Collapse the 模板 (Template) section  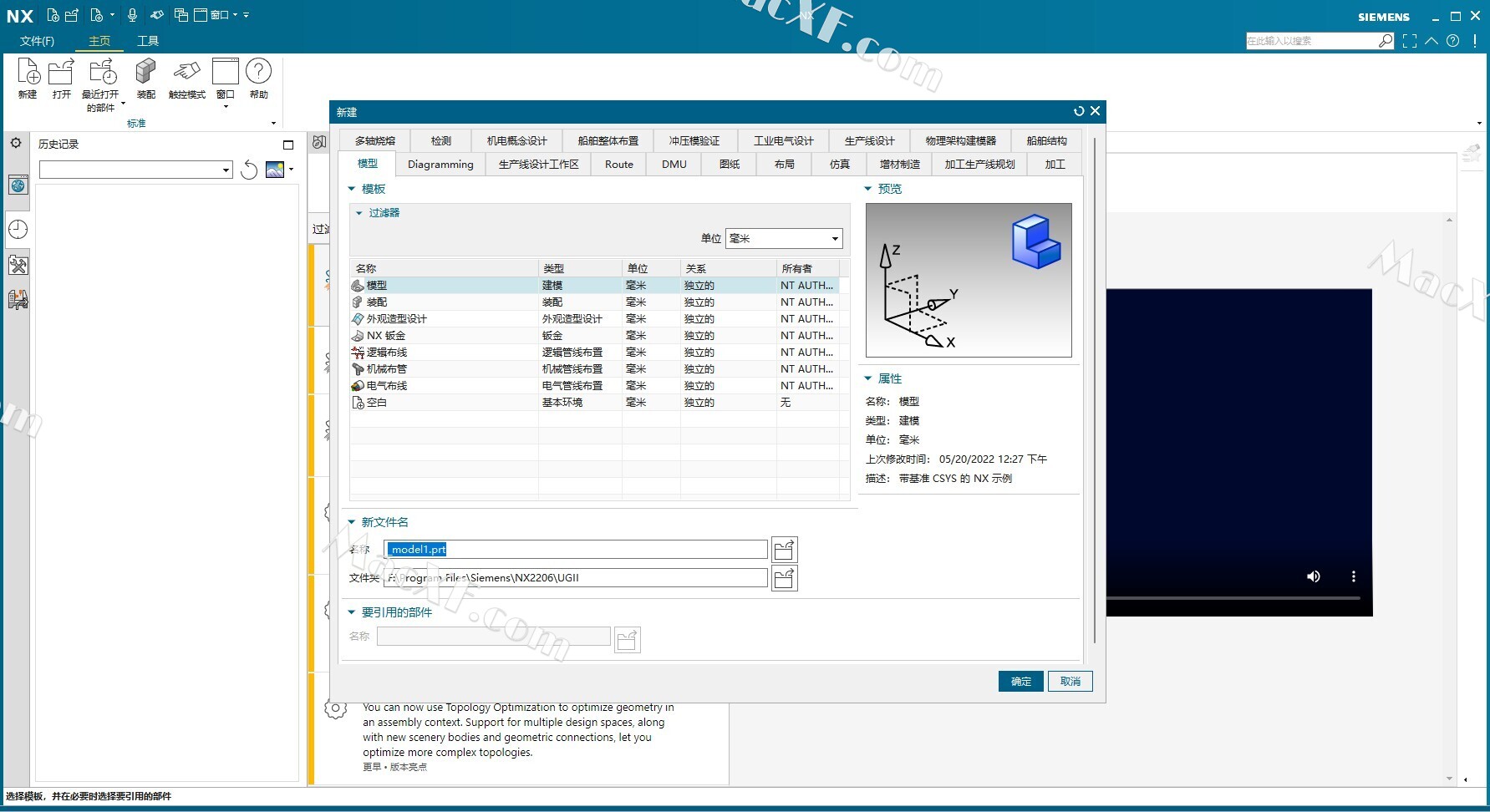point(352,189)
